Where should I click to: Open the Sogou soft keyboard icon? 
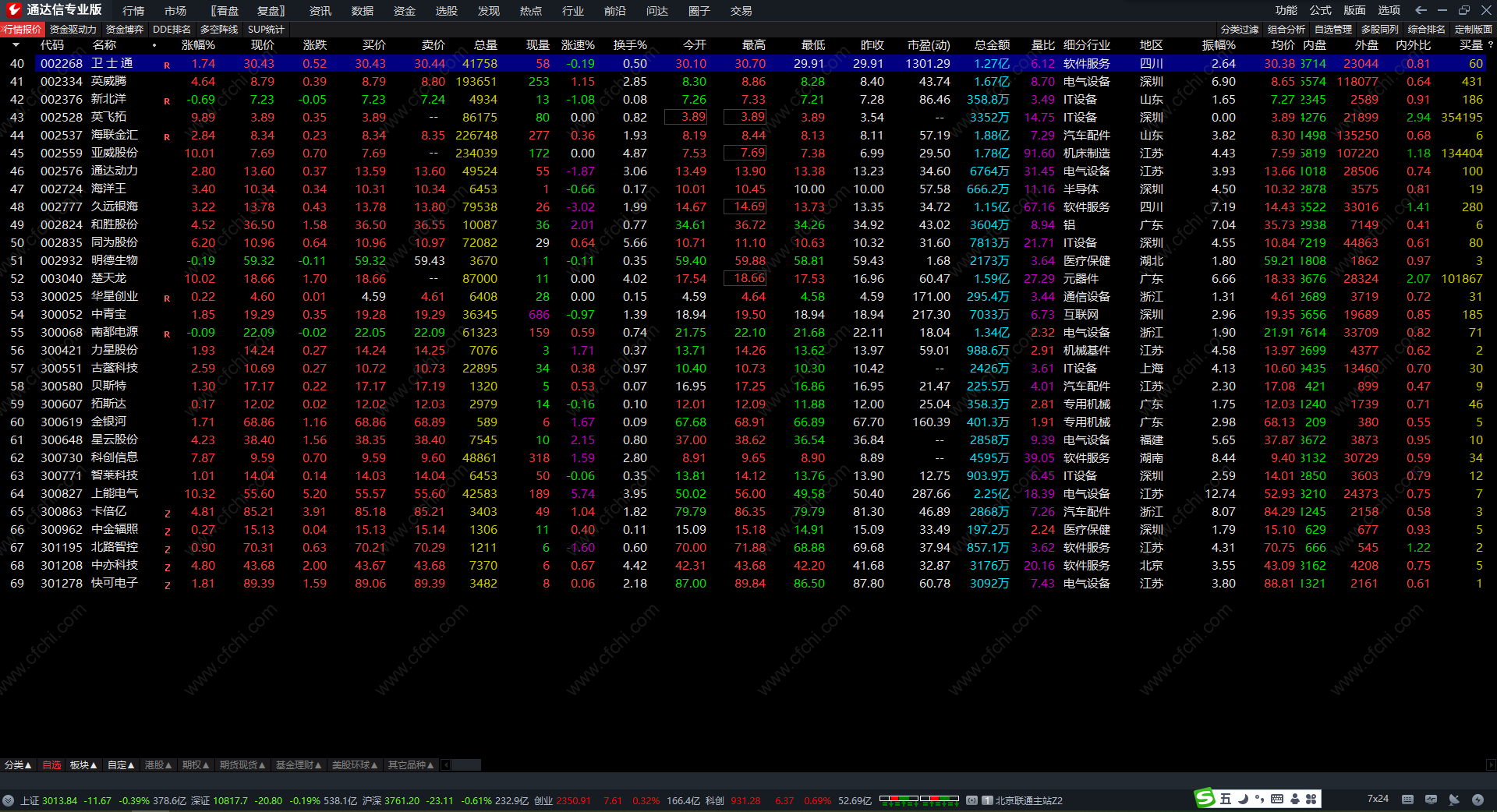pyautogui.click(x=1277, y=799)
